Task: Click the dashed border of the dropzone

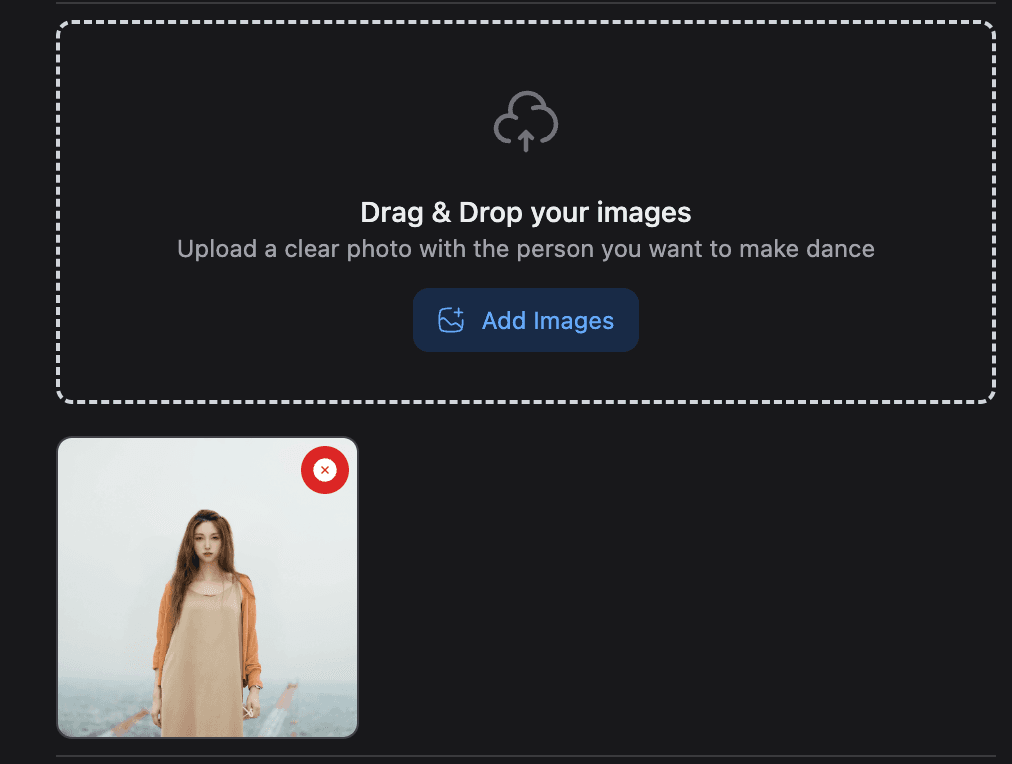Action: (525, 27)
